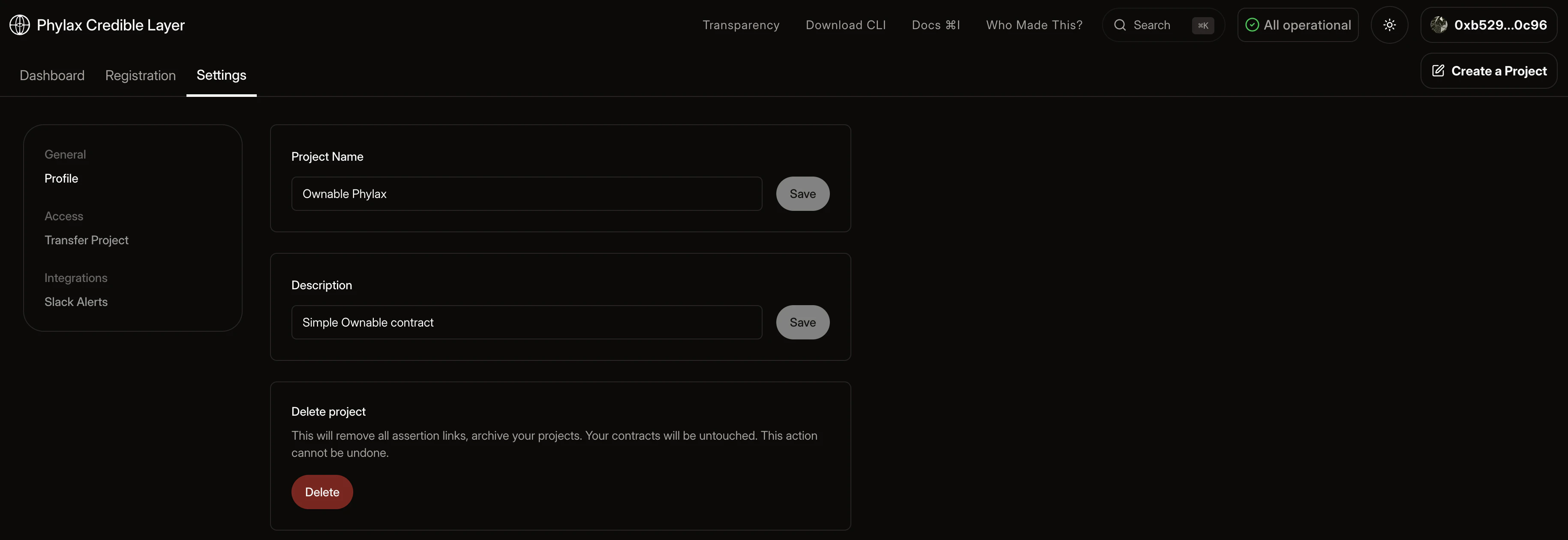
Task: Open Slack Alerts integration settings
Action: point(75,301)
